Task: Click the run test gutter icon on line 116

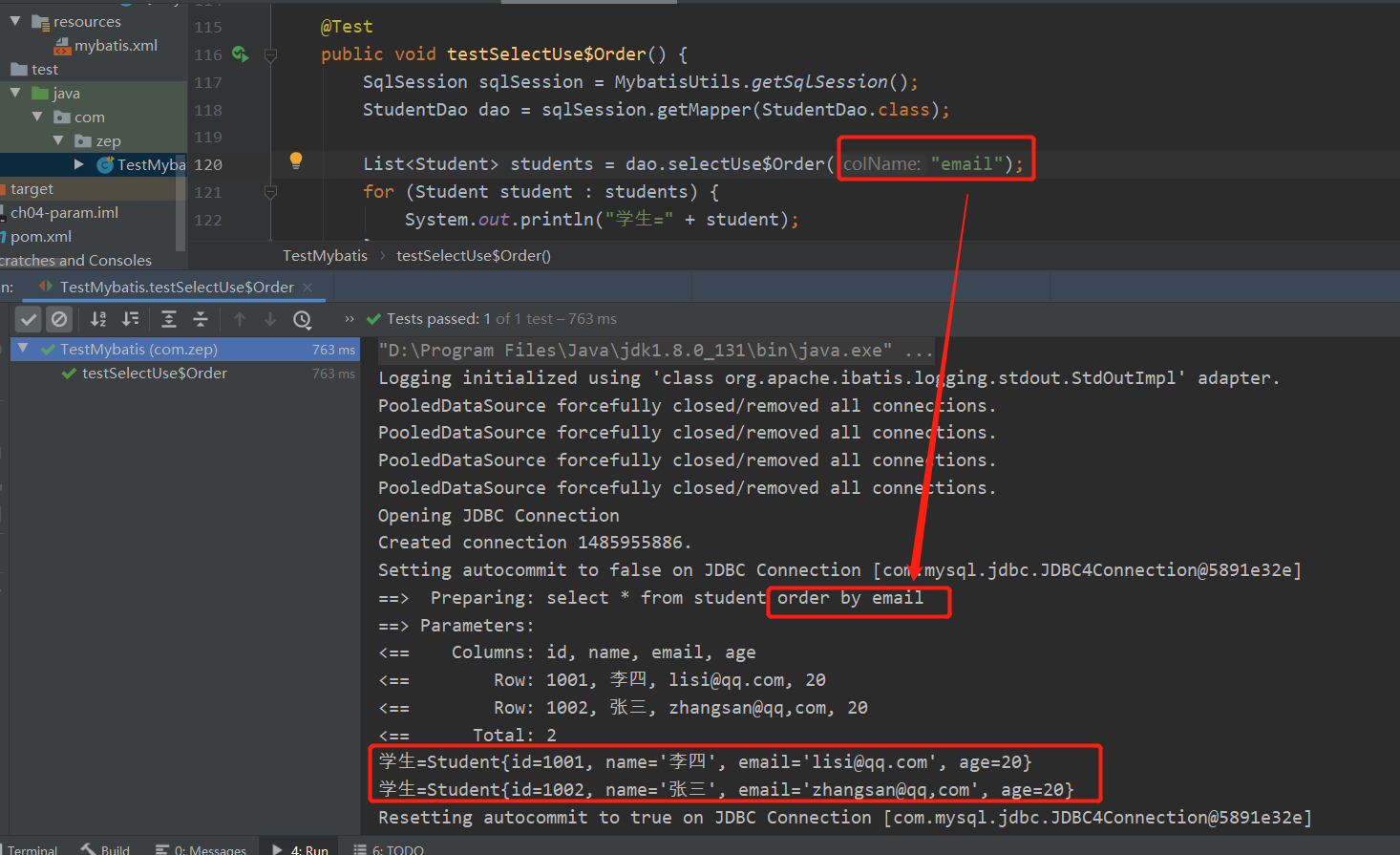Action: coord(240,54)
